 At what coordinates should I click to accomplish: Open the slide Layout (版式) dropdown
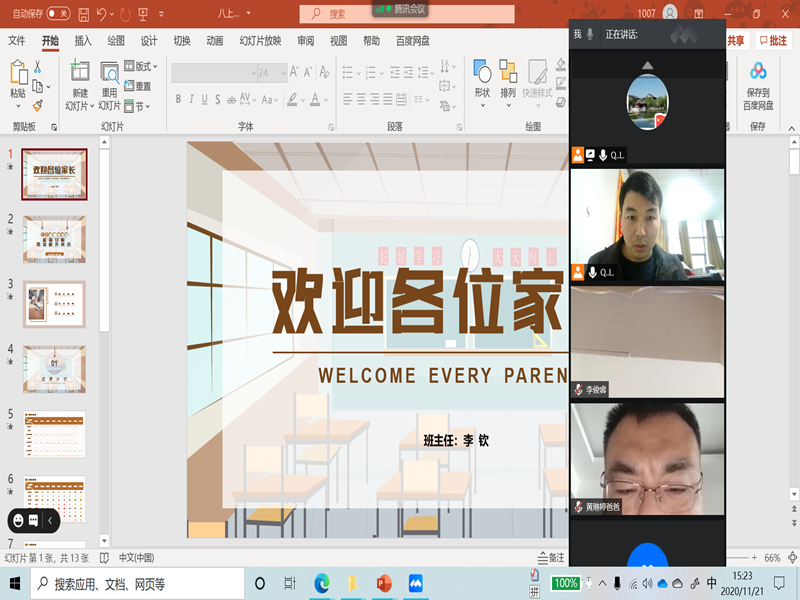(x=144, y=67)
